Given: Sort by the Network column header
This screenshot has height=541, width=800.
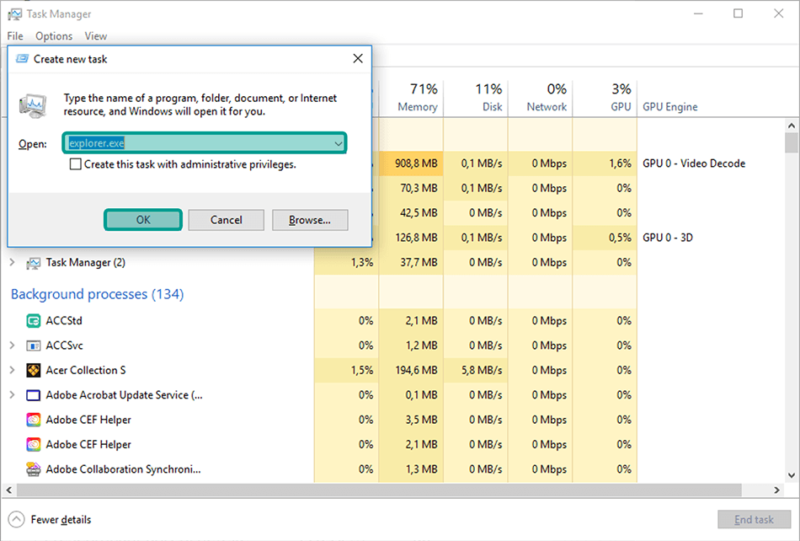Looking at the screenshot, I should pyautogui.click(x=541, y=97).
